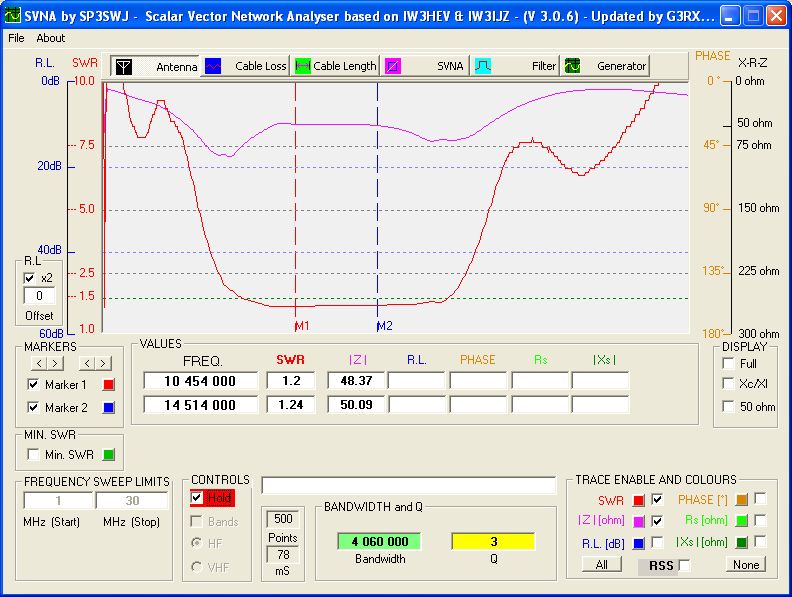The image size is (792, 597).
Task: Choose the Cable Length mode icon
Action: point(303,66)
